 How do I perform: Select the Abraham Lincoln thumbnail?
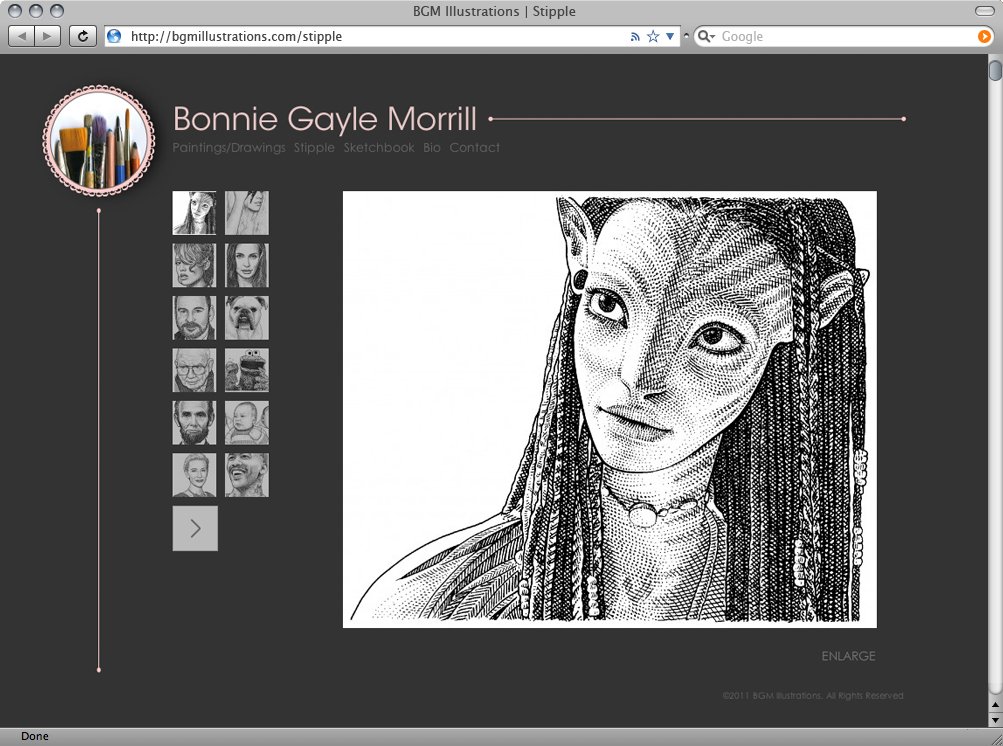tap(194, 422)
